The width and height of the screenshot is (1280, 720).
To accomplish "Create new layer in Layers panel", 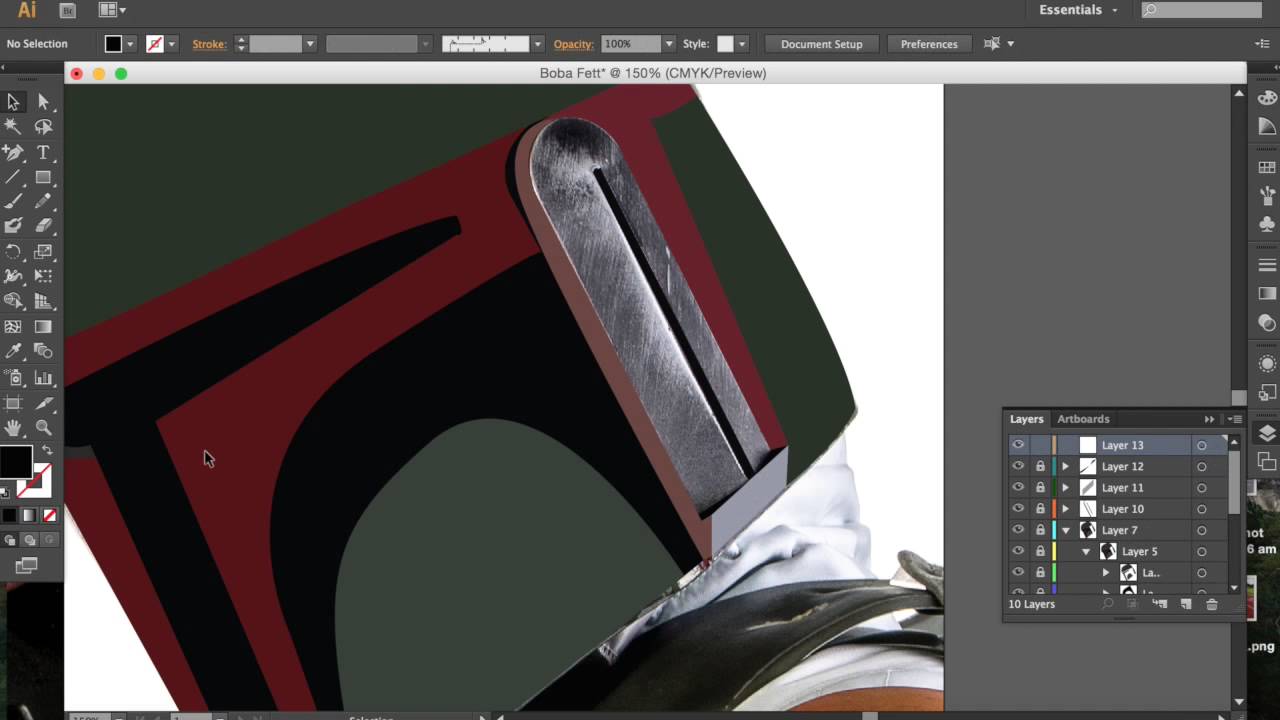I will pyautogui.click(x=1186, y=604).
